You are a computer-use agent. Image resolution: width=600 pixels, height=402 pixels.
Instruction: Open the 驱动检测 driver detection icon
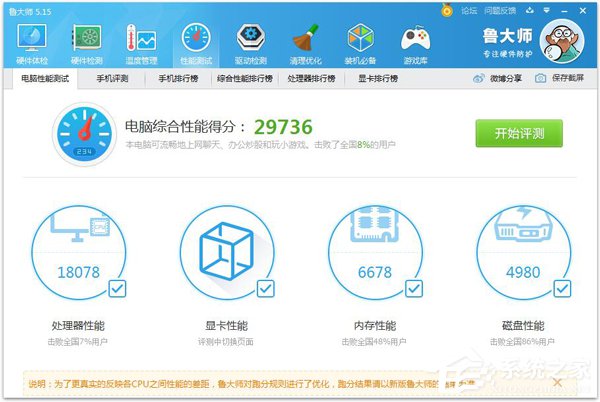pos(250,44)
